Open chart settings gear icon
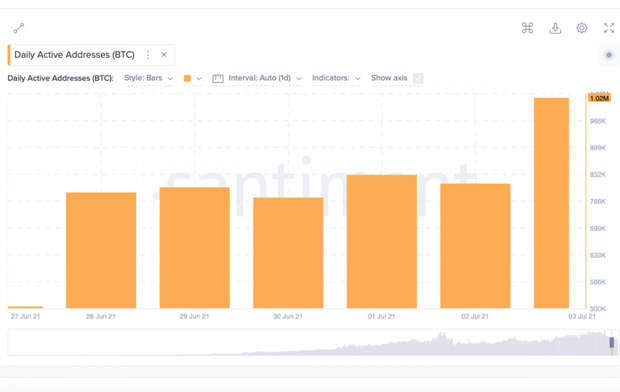The height and width of the screenshot is (392, 620). coord(582,28)
